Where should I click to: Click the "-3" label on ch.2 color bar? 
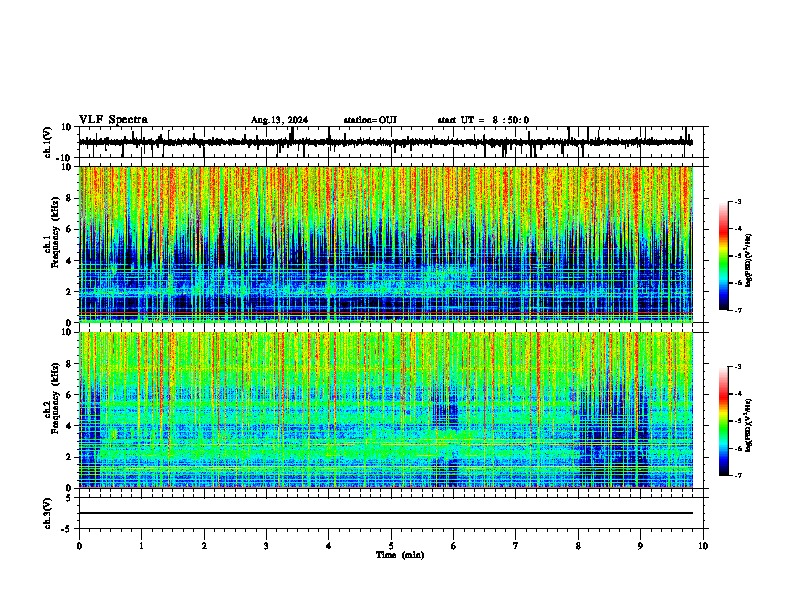pos(737,367)
